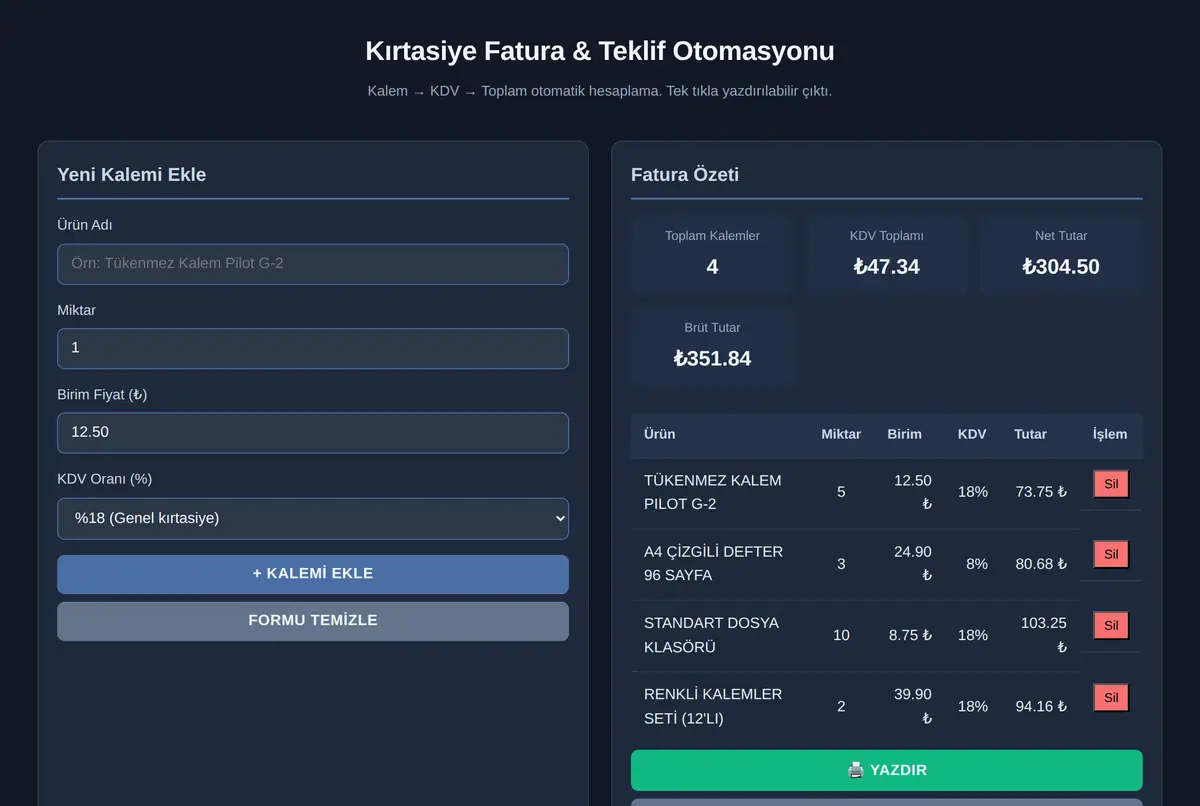The width and height of the screenshot is (1200, 806).
Task: Focus the Miktar quantity field
Action: 313,348
